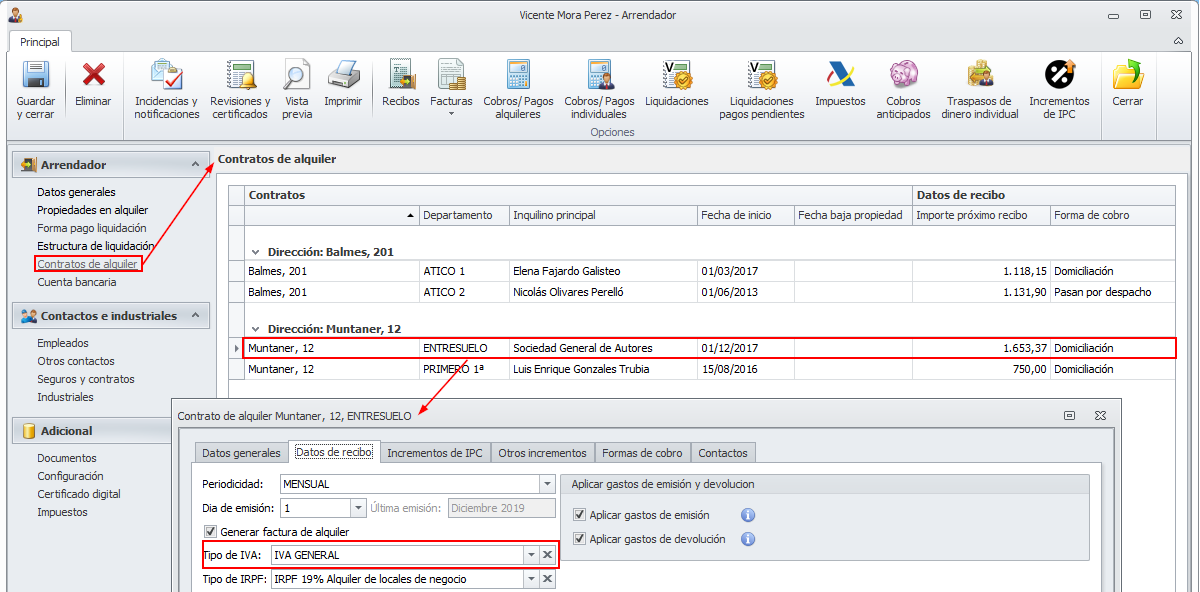Open the Periodicidad dropdown

(x=547, y=484)
